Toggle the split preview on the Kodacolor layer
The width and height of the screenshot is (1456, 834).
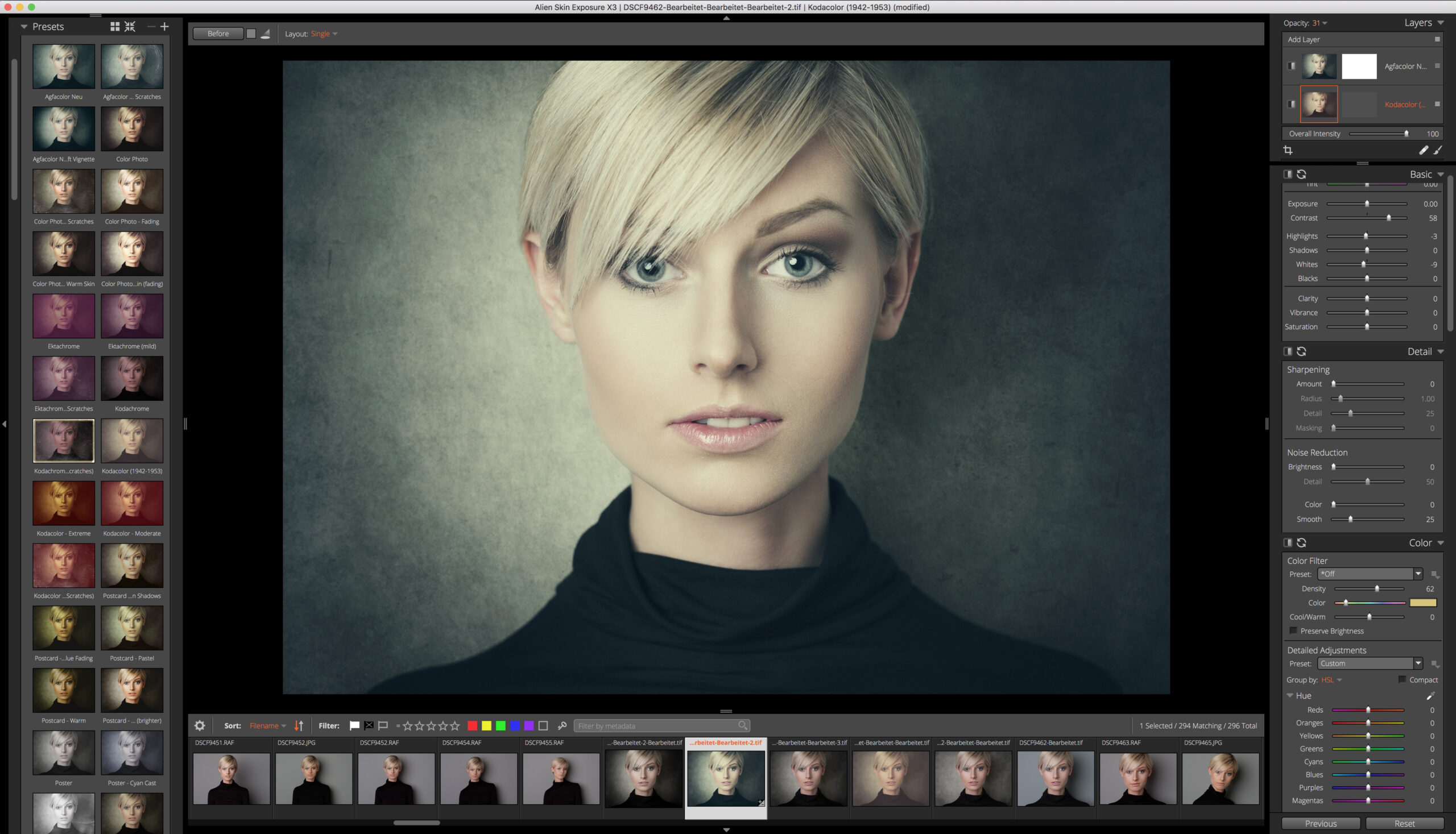[1292, 103]
